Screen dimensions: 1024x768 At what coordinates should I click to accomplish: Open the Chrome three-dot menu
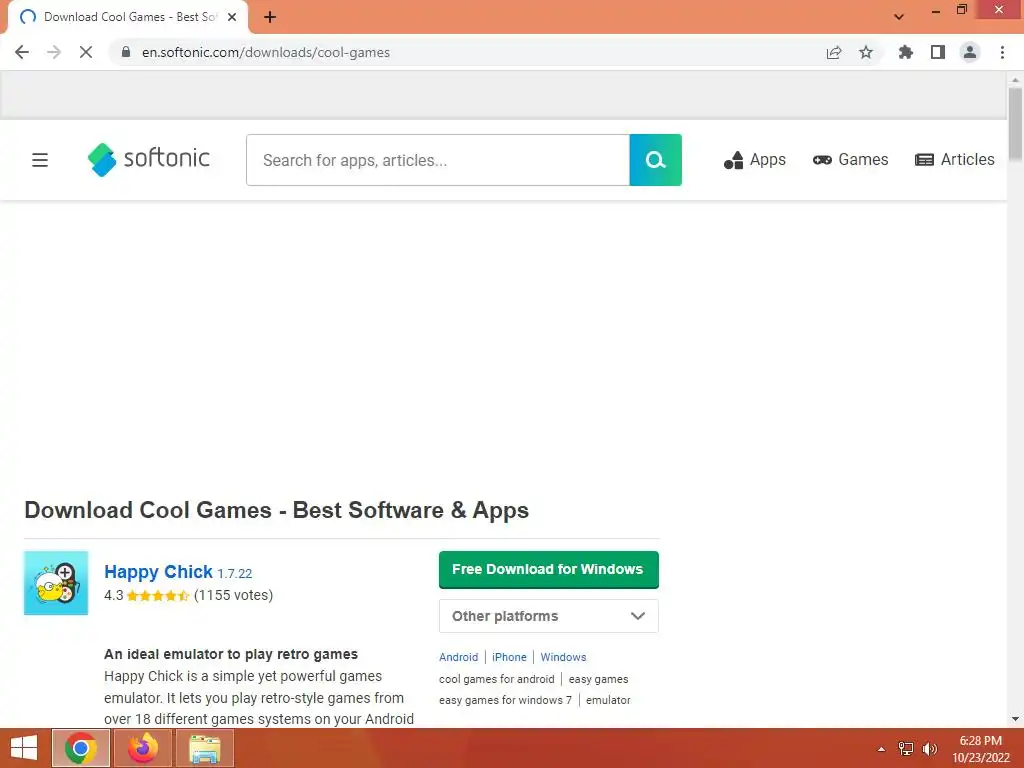pos(1002,52)
